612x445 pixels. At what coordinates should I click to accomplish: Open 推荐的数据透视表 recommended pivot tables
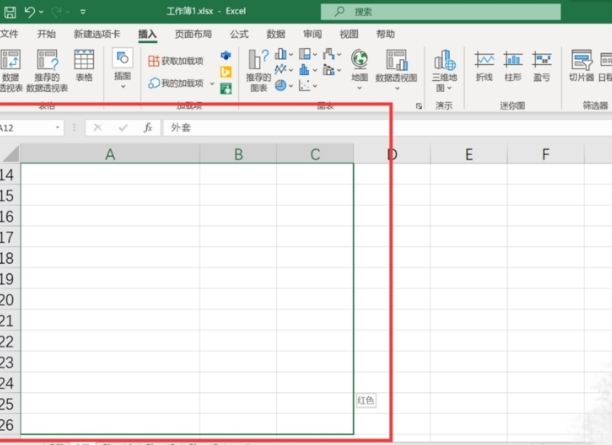coord(47,71)
